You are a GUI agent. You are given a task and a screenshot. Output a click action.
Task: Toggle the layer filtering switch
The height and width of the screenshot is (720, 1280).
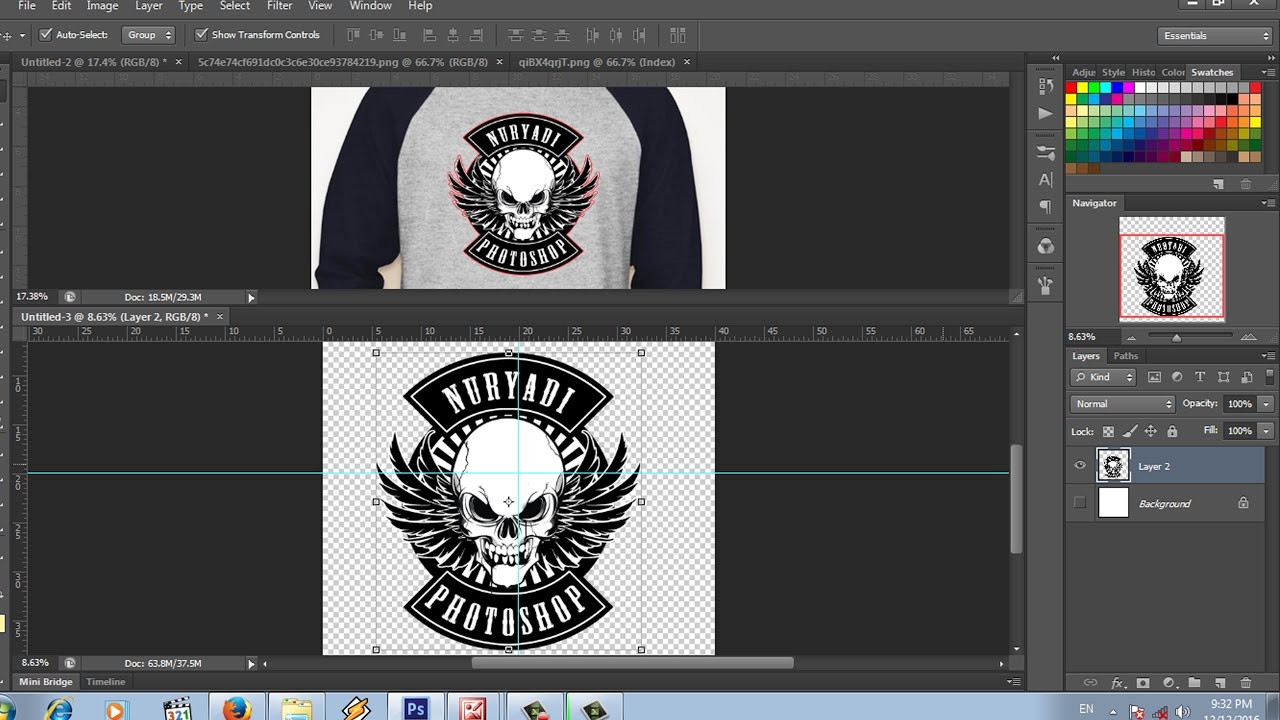point(1269,377)
